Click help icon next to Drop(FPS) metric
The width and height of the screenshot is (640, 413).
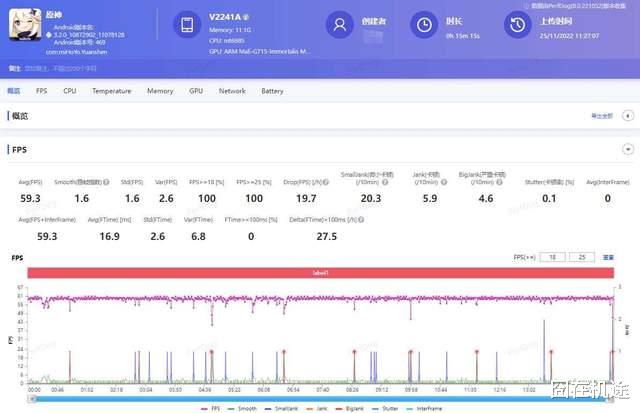pos(326,182)
